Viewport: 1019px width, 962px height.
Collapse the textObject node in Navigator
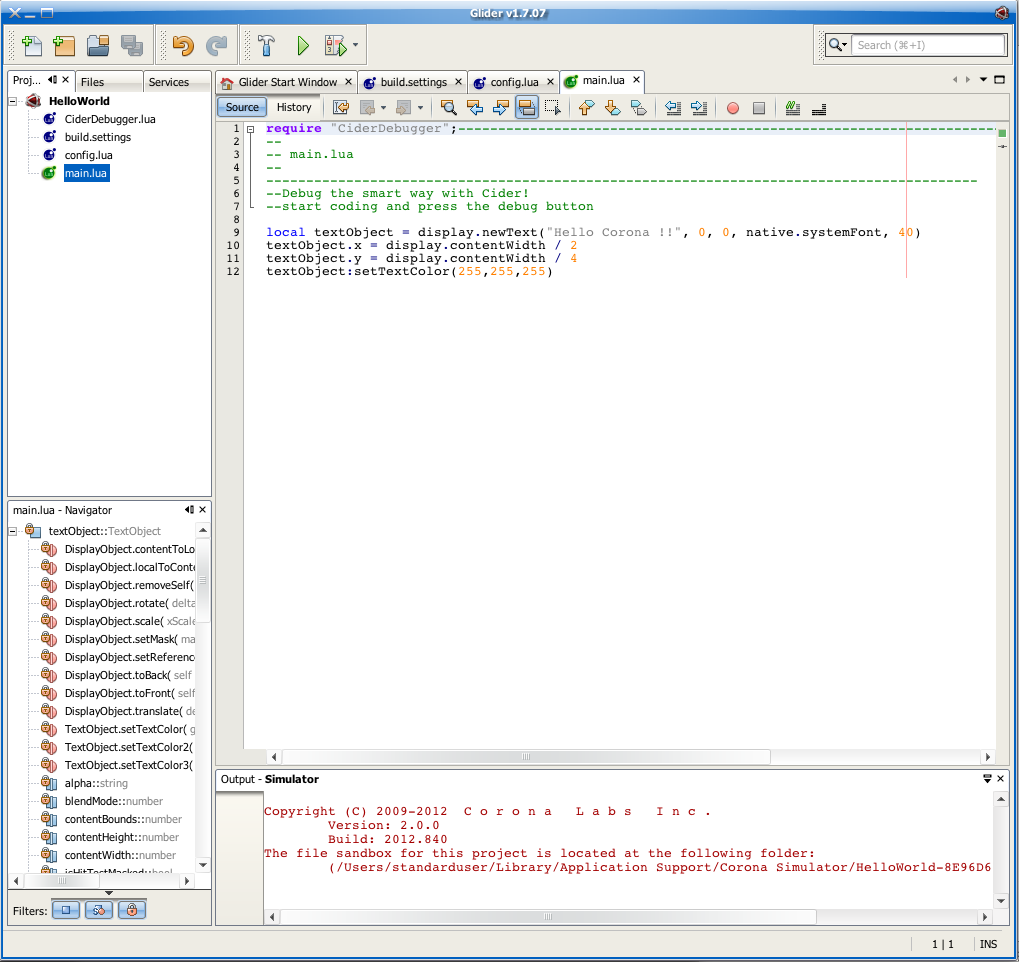click(14, 531)
